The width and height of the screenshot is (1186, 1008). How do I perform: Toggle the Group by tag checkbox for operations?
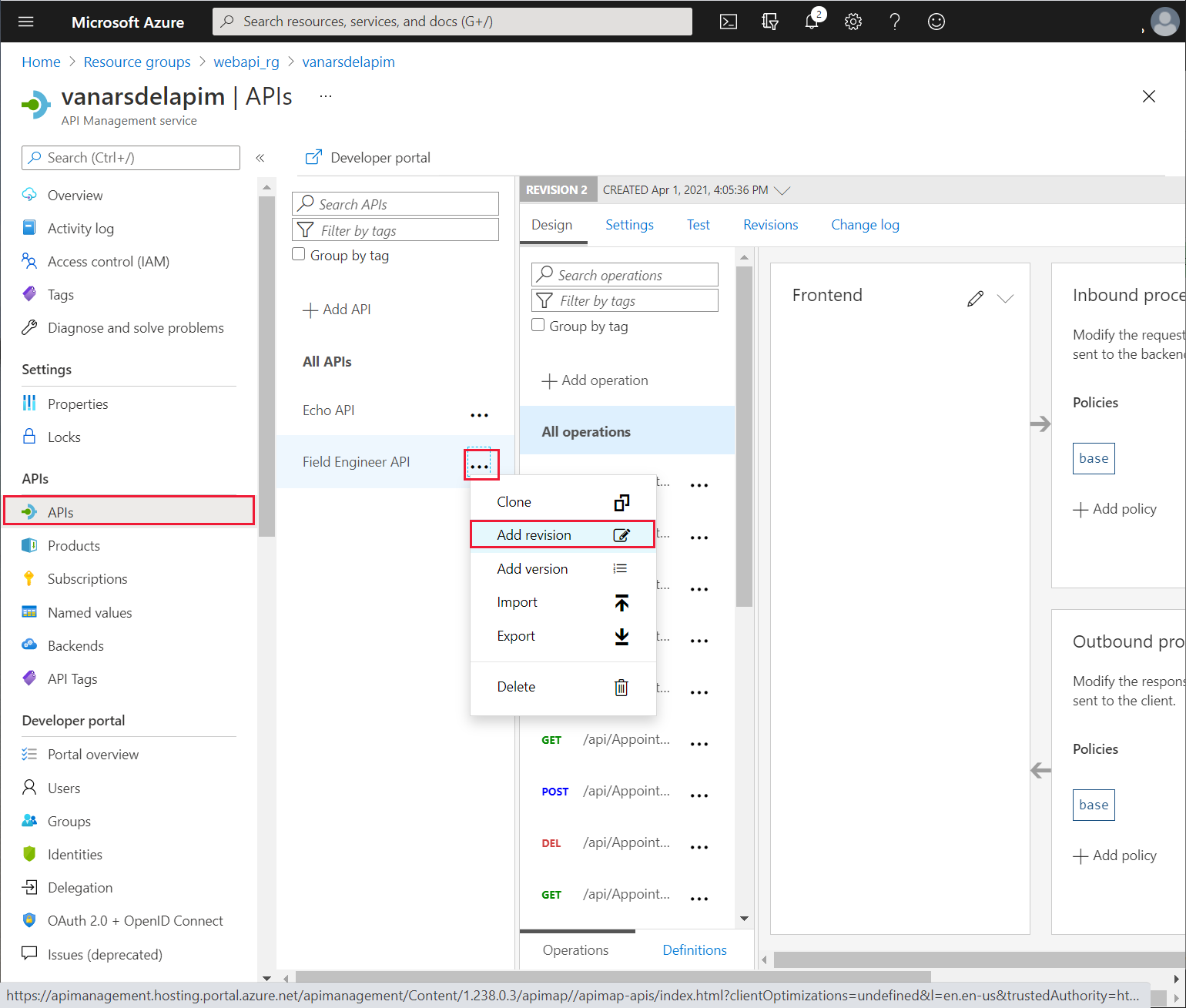[x=538, y=325]
